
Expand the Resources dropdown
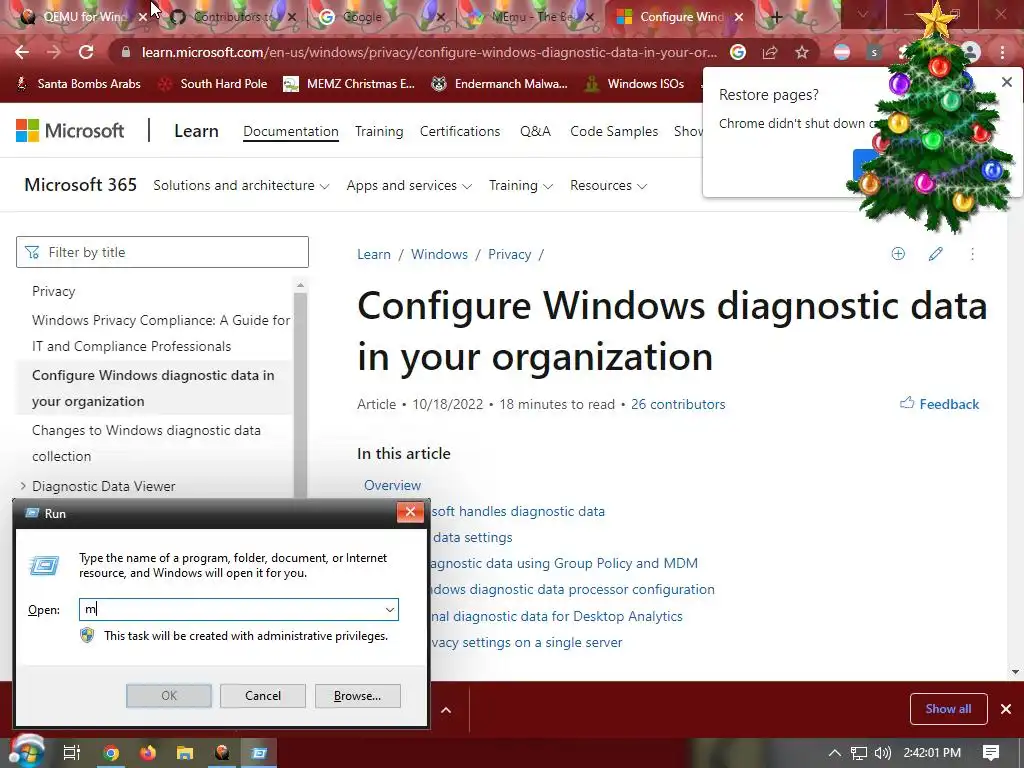pyautogui.click(x=608, y=185)
